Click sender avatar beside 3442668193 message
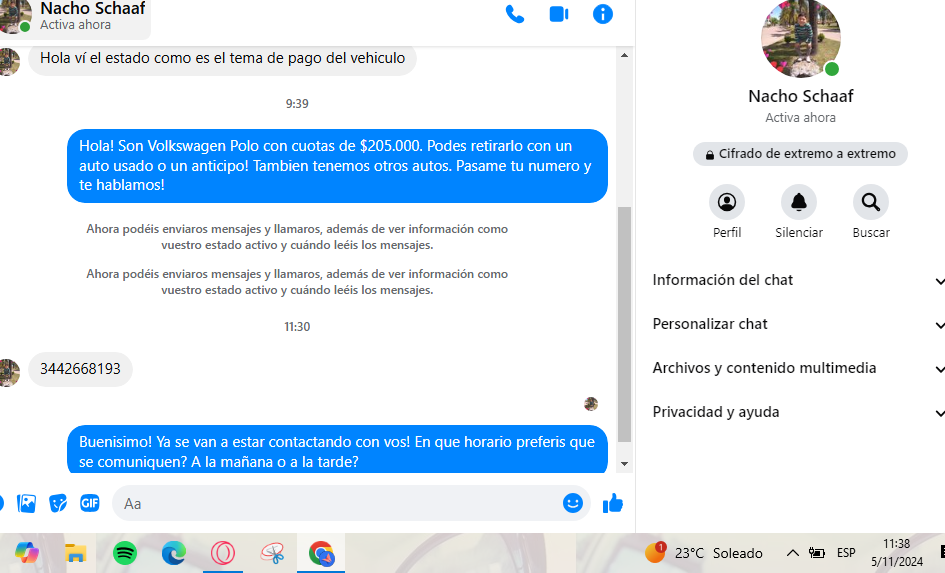 (x=8, y=372)
